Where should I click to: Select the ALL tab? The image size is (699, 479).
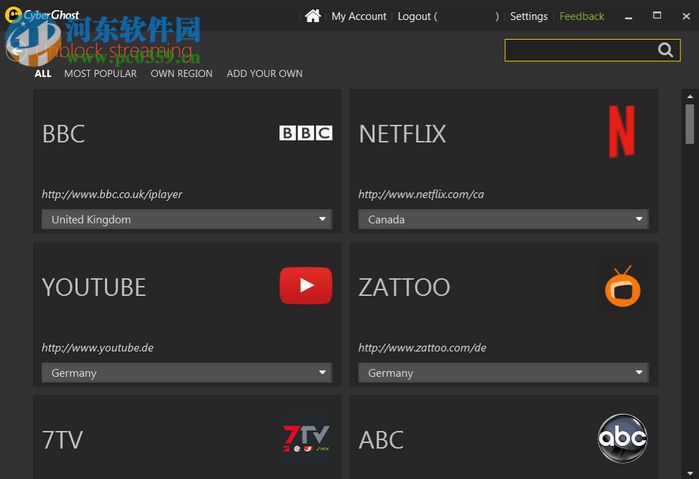tap(43, 74)
